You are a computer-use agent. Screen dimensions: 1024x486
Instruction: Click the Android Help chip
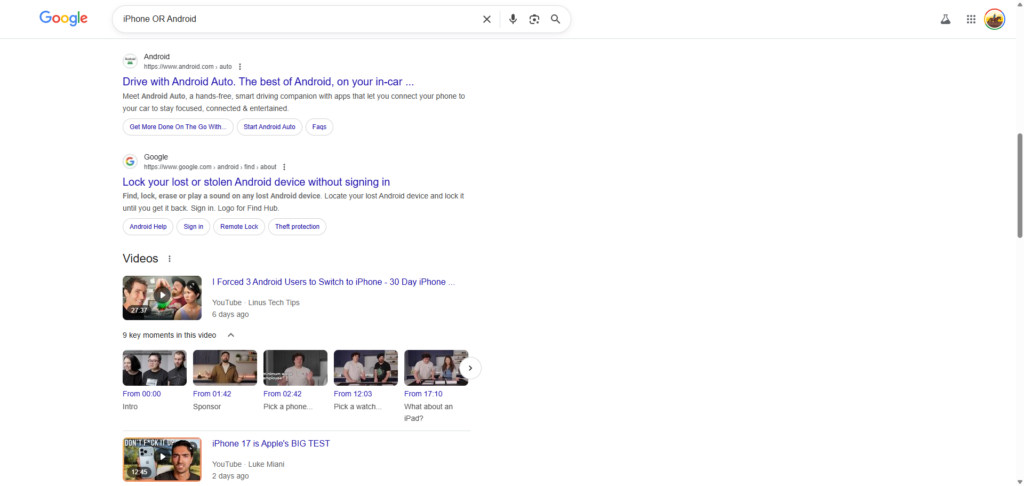(148, 227)
